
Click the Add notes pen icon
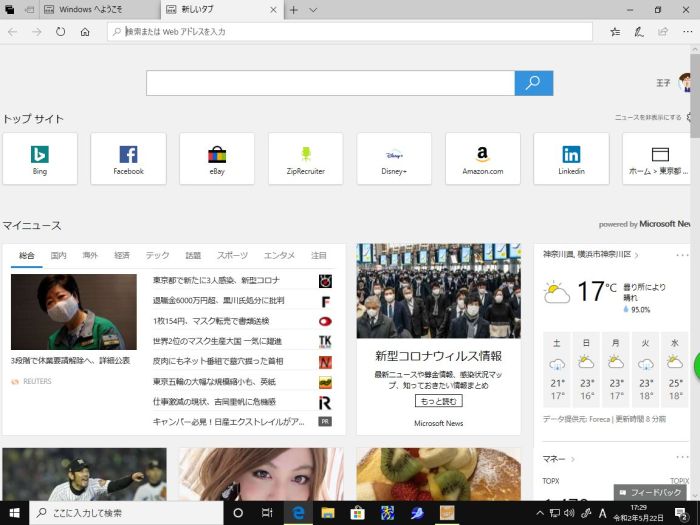639,32
